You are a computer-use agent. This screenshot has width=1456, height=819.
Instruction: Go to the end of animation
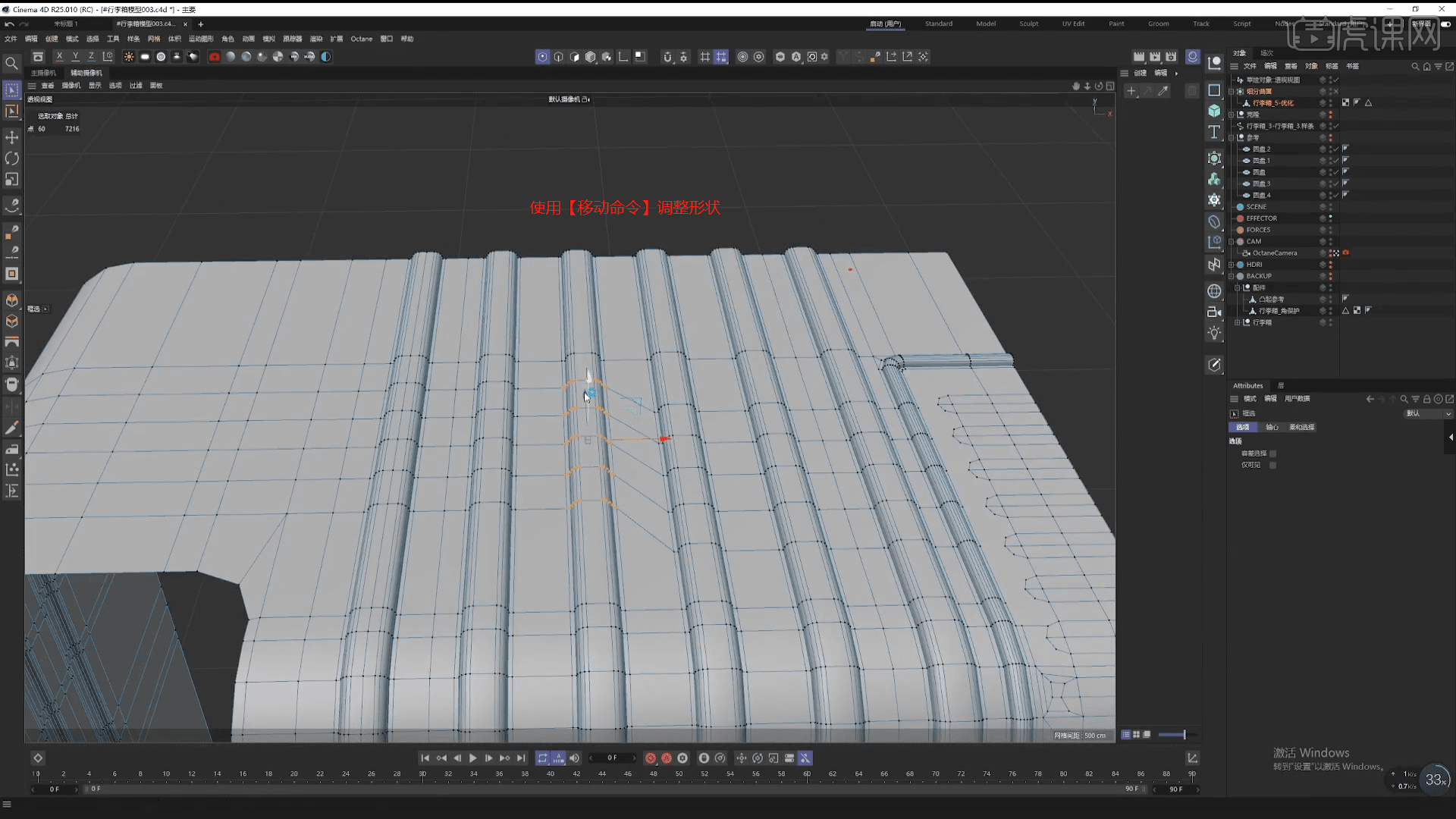(521, 758)
